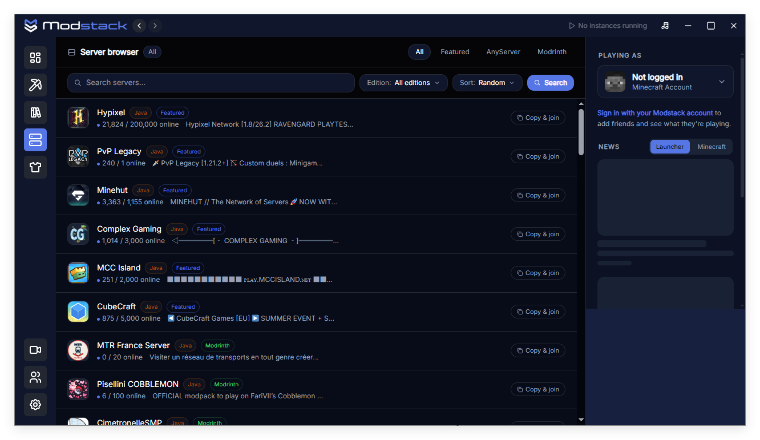The height and width of the screenshot is (440, 760).
Task: Select the CubeCraft server name
Action: [x=116, y=306]
